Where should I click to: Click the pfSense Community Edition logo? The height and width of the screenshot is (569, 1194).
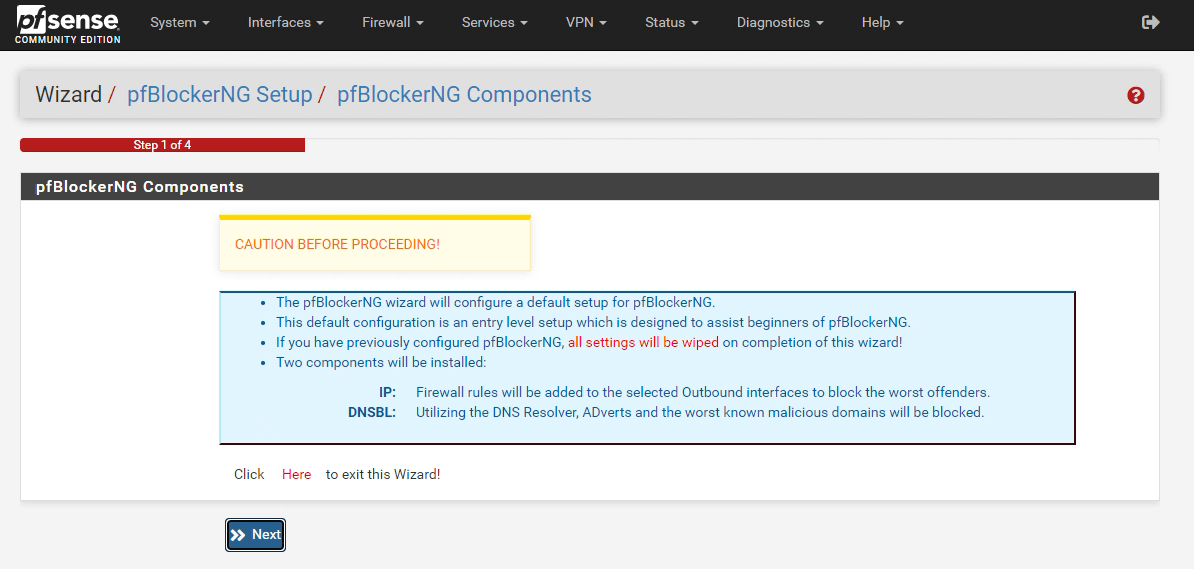coord(68,25)
